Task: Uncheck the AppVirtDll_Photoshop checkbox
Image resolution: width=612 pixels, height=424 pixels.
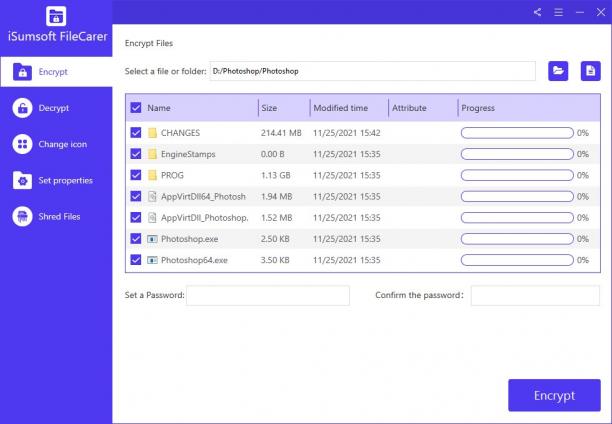Action: (x=136, y=217)
